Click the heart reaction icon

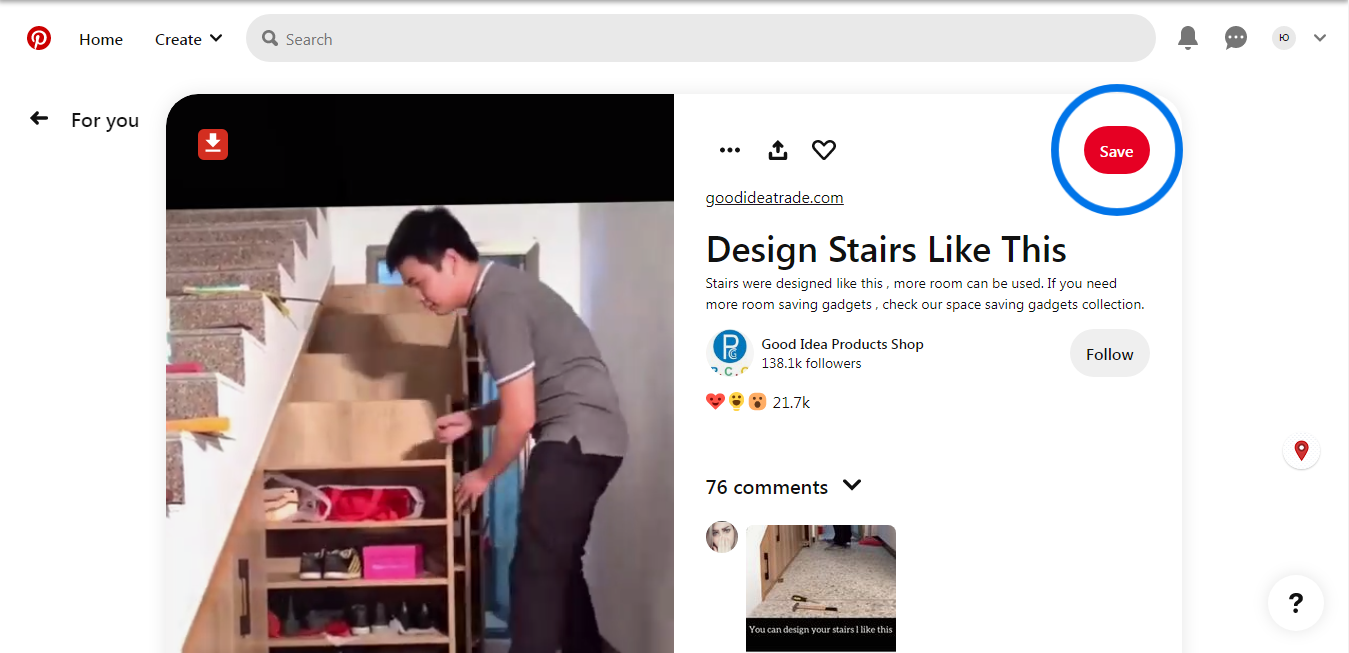click(x=824, y=150)
